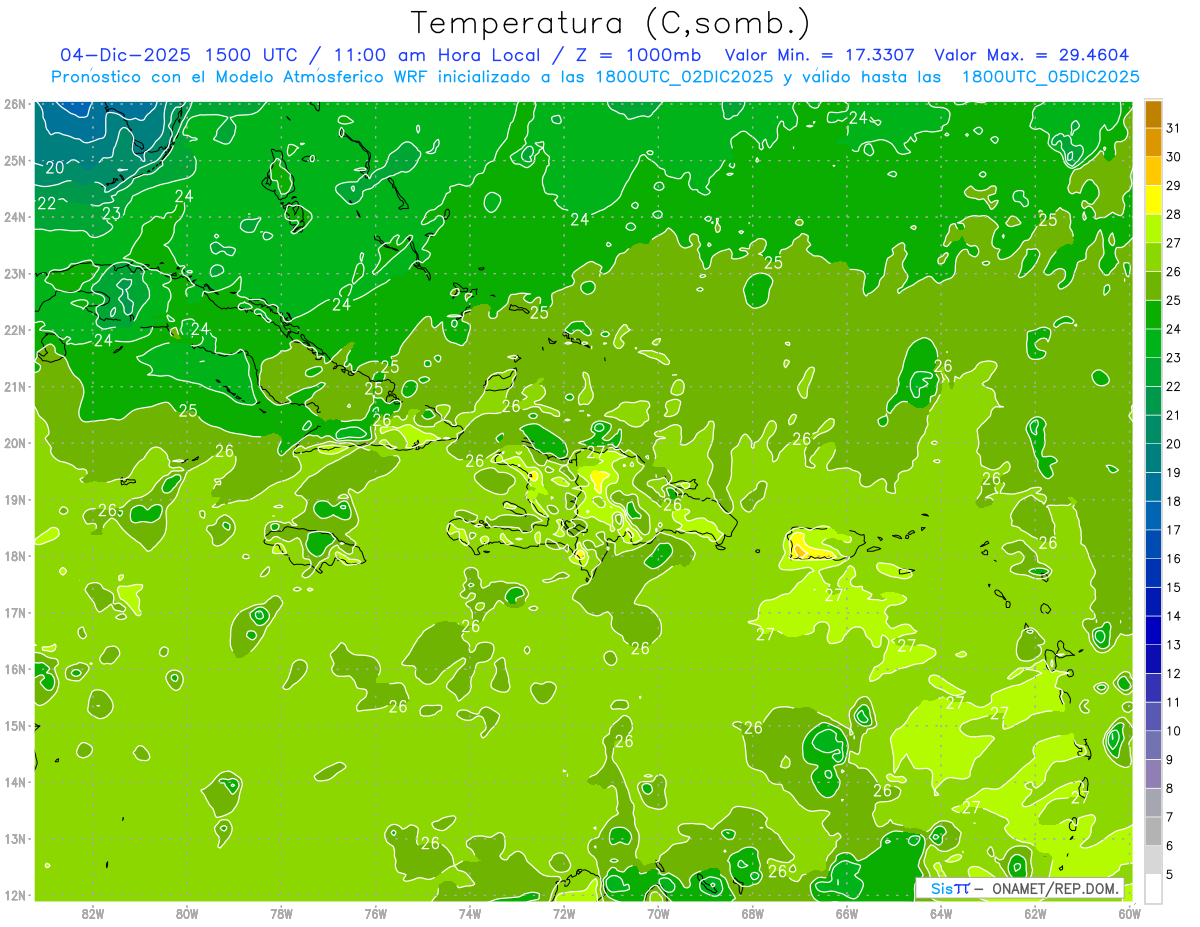Click the 76W longitude axis label
Image resolution: width=1200 pixels, height=927 pixels.
[x=375, y=913]
